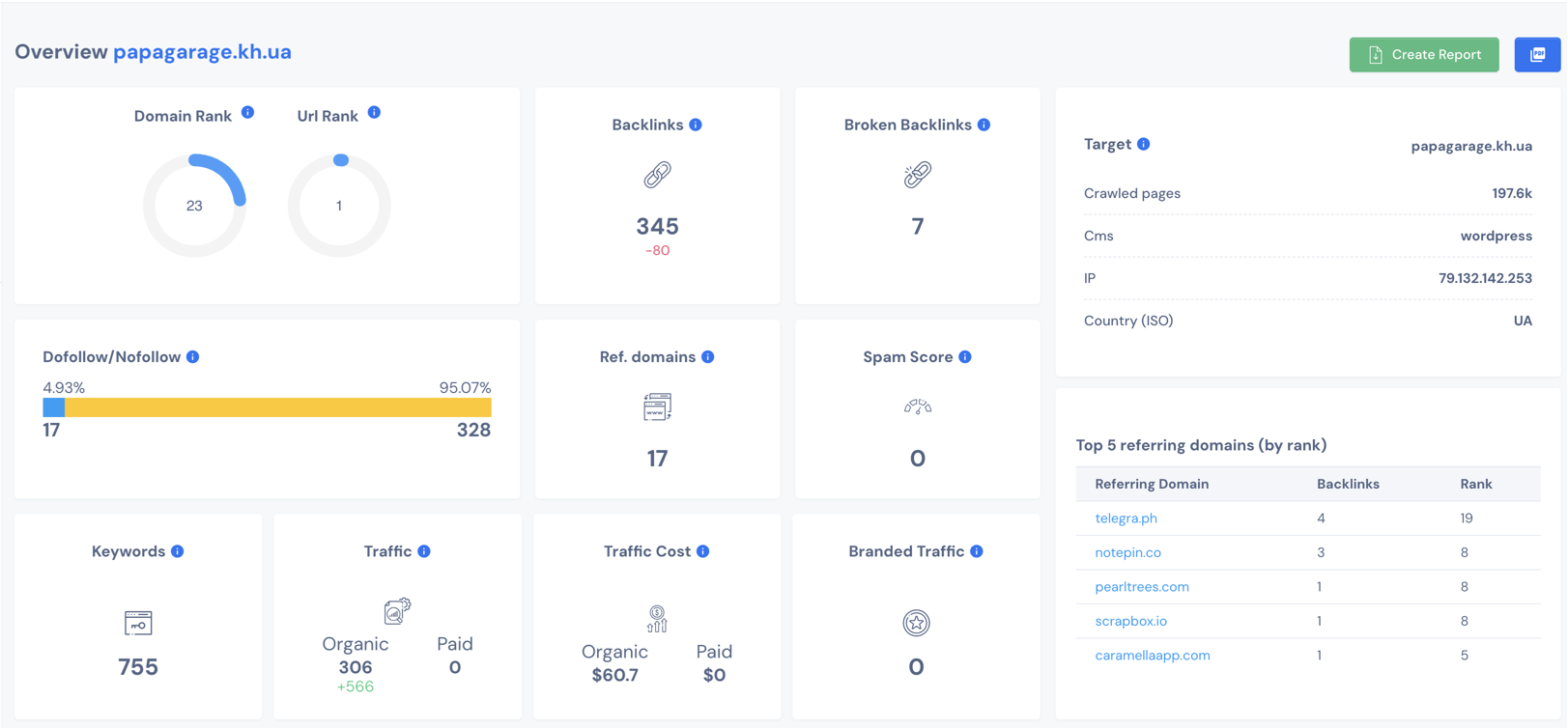The image size is (1568, 728).
Task: Open the notepin.co referring domain link
Action: click(1127, 552)
